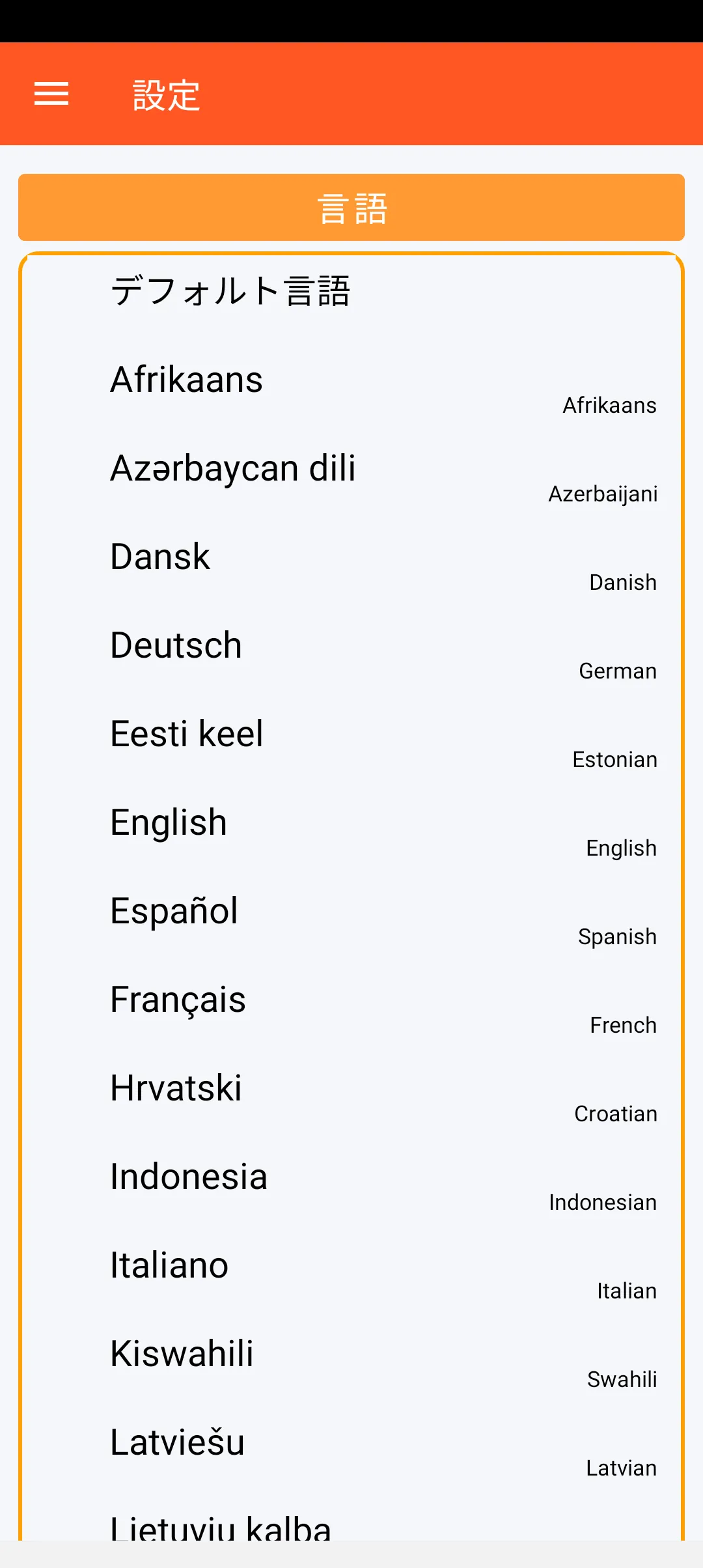Tap the Croatian subtitle label
The width and height of the screenshot is (703, 1568).
click(615, 1113)
